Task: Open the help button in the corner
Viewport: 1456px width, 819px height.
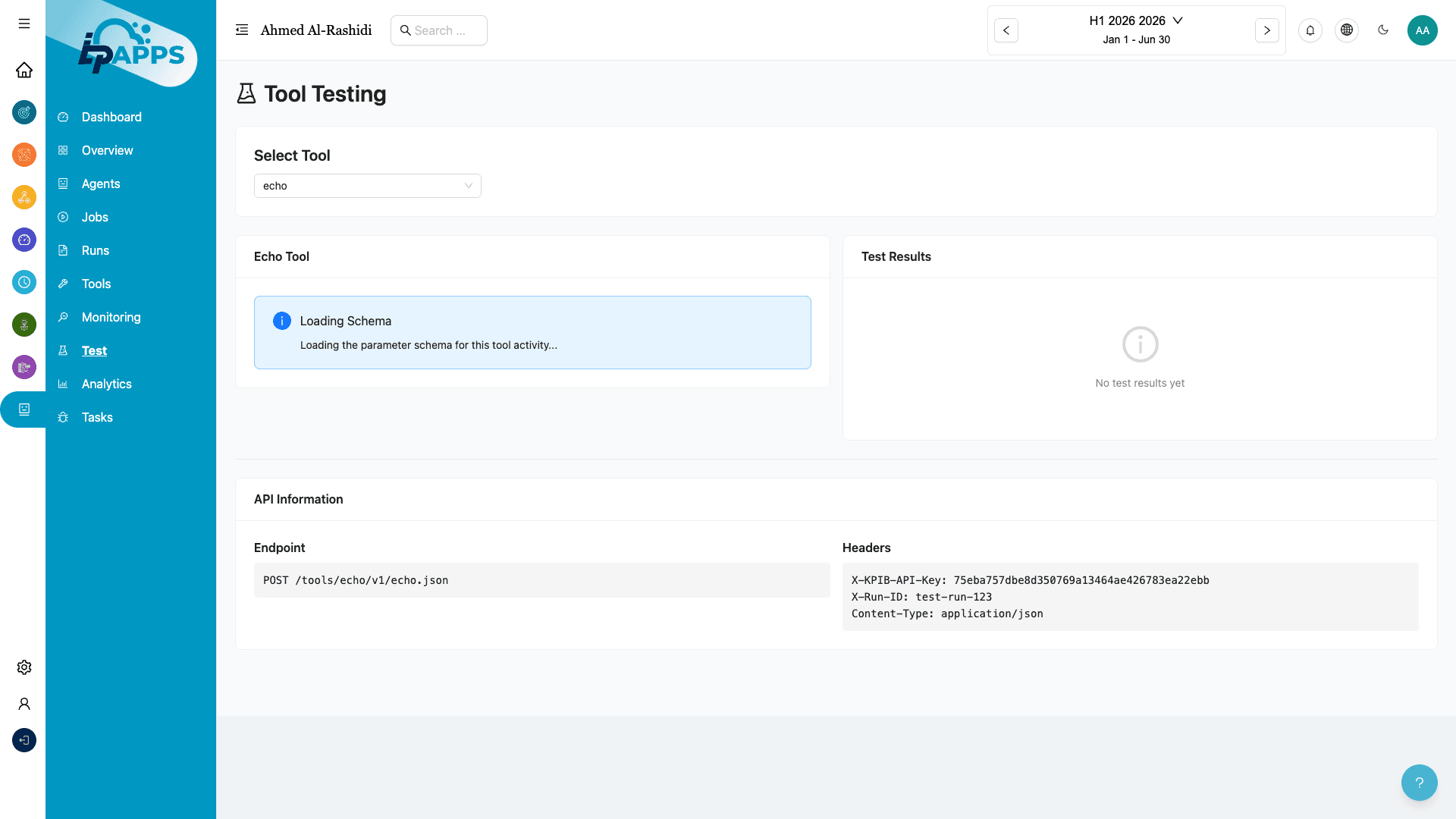Action: point(1419,782)
